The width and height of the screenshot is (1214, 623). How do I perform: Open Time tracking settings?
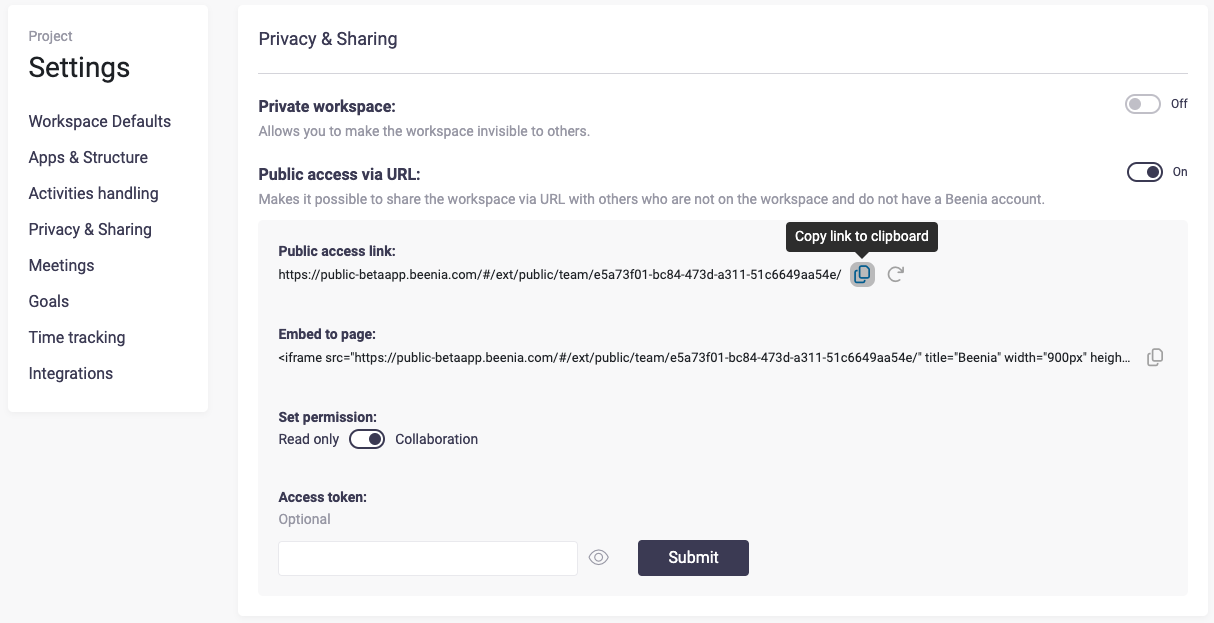77,337
